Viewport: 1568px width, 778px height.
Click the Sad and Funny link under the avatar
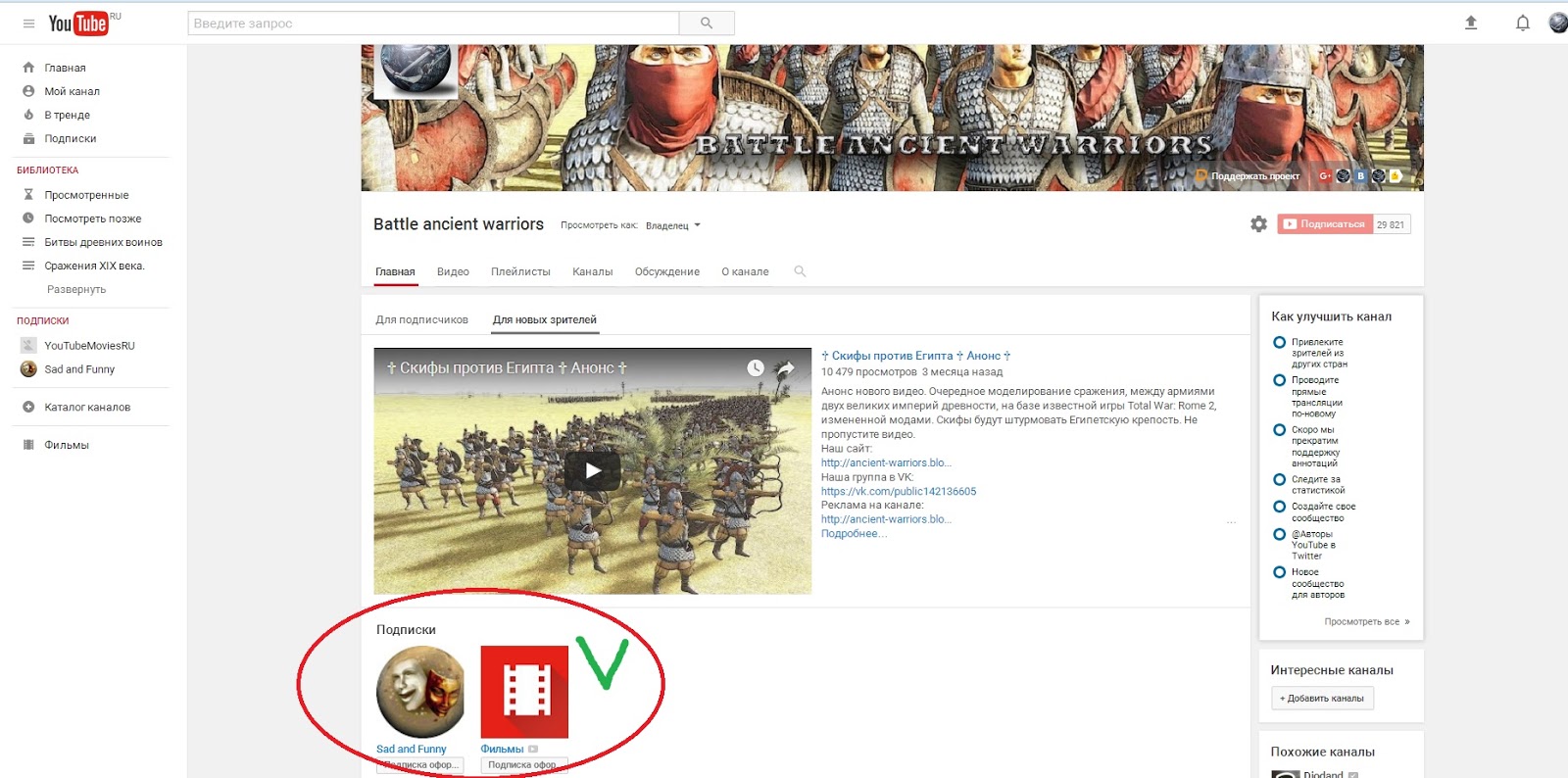click(x=411, y=749)
